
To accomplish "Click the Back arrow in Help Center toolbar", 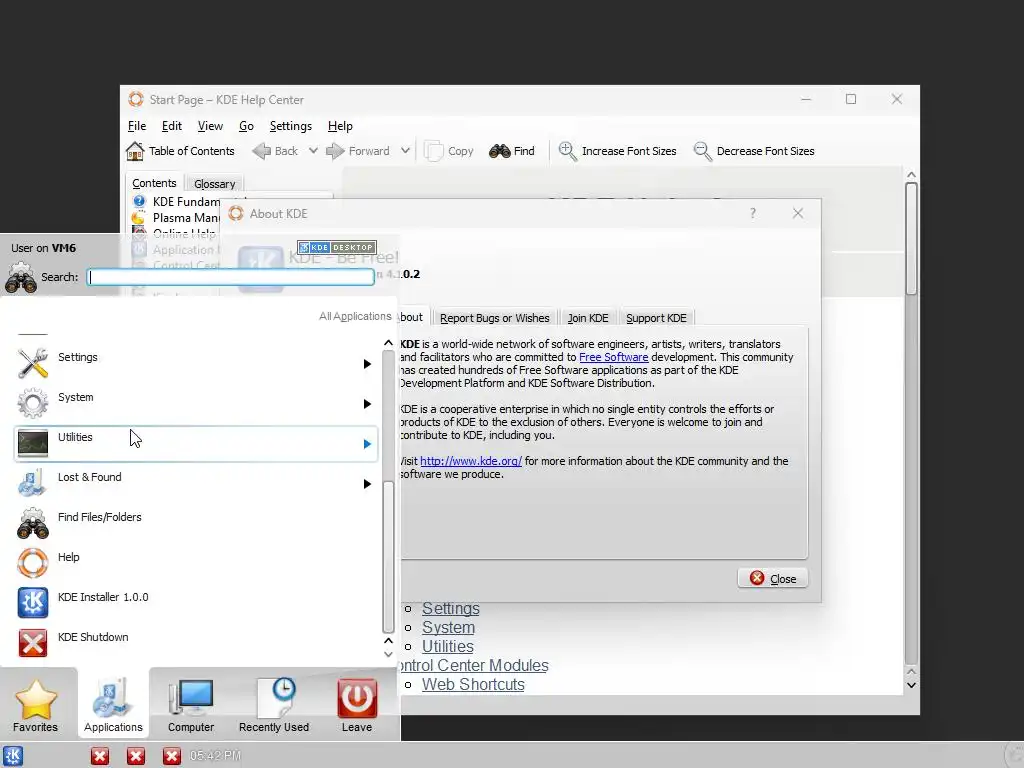I will 261,151.
